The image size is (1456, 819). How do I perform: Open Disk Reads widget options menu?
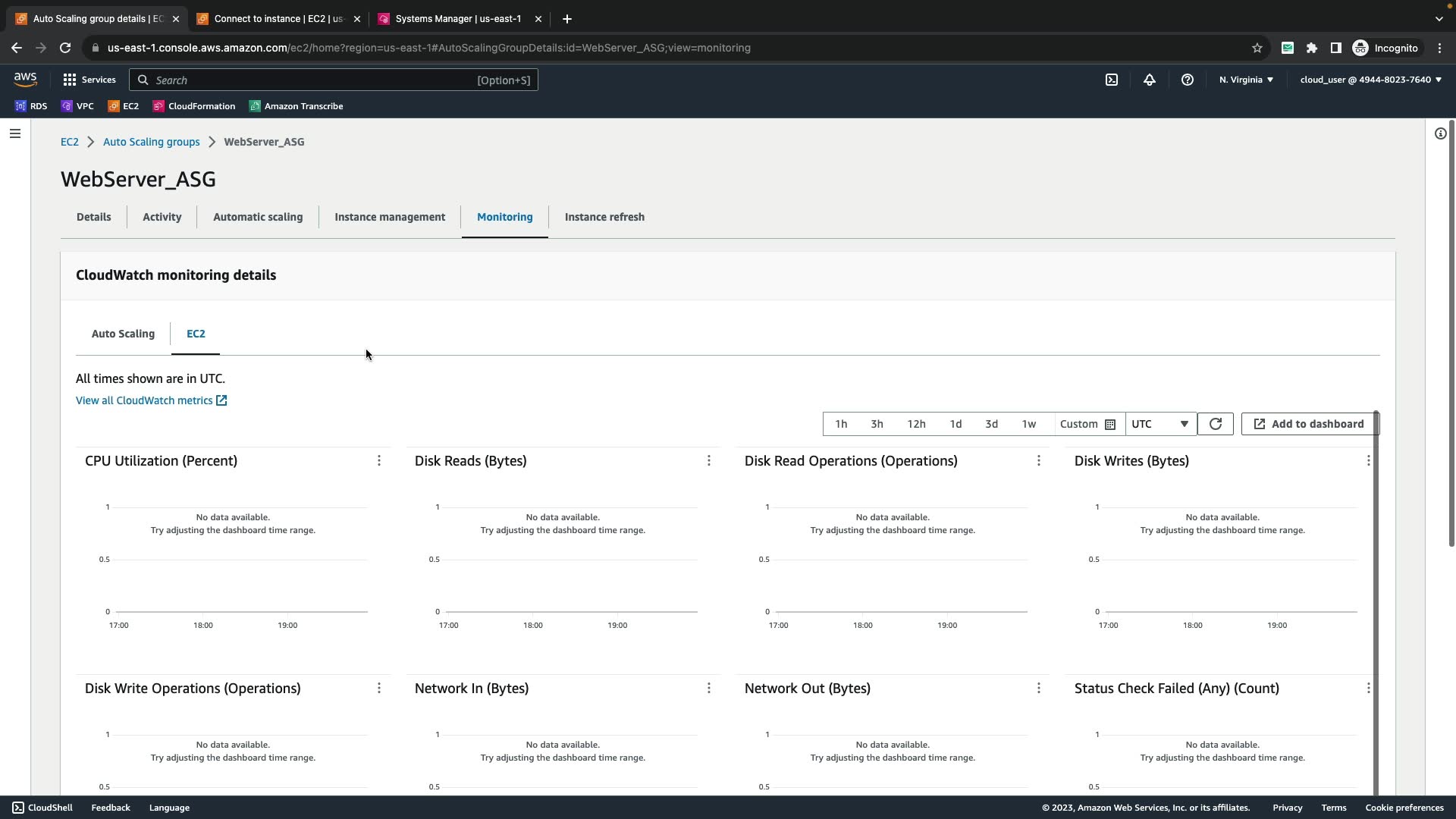[x=709, y=461]
